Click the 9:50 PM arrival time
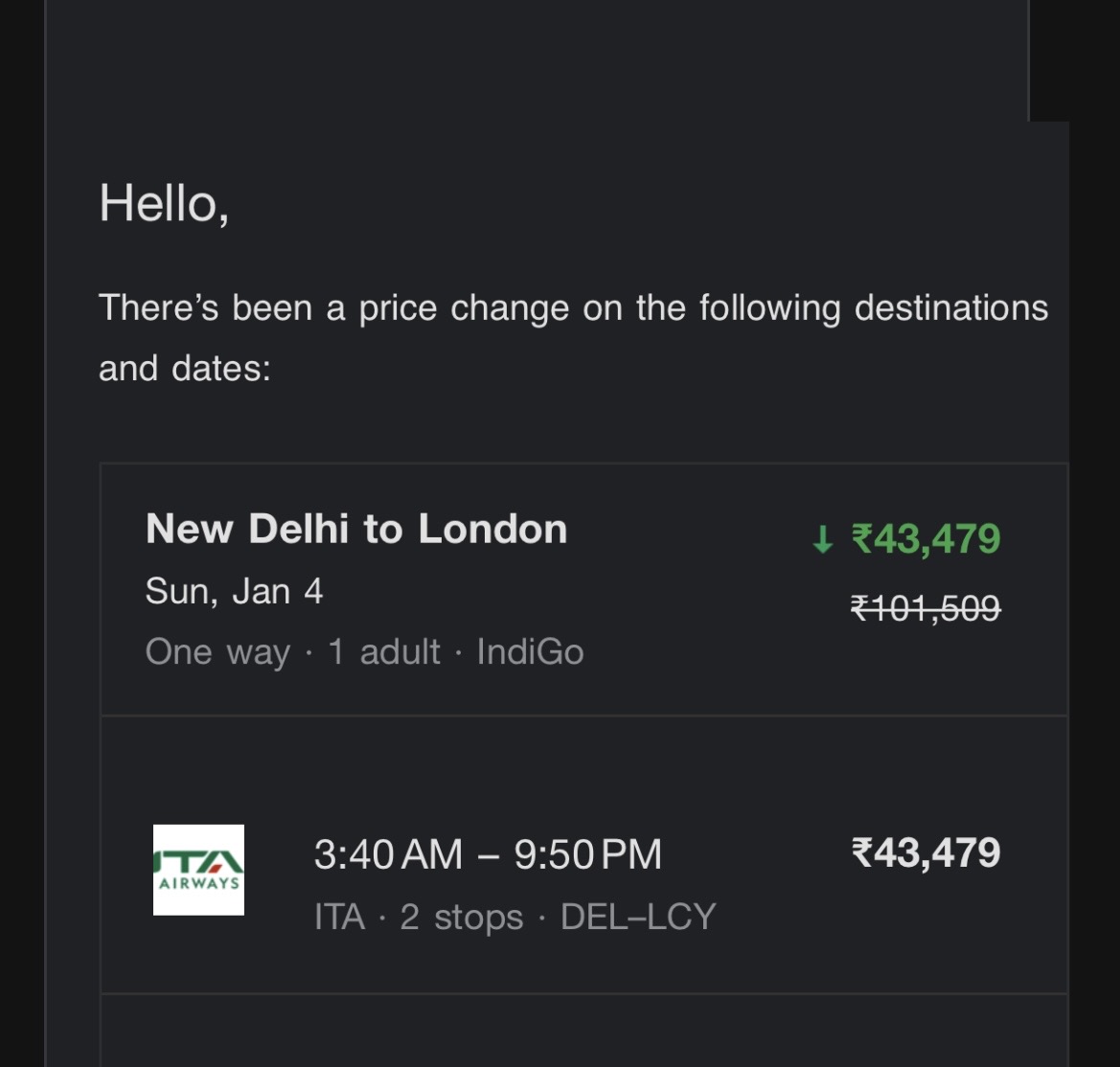 tap(587, 854)
